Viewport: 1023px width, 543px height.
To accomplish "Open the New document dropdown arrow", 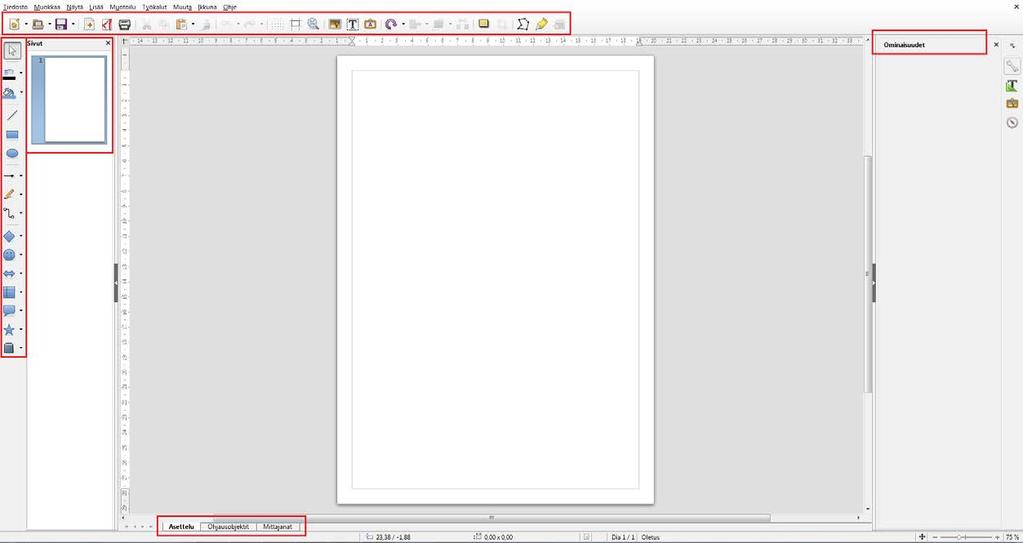I will tap(25, 24).
